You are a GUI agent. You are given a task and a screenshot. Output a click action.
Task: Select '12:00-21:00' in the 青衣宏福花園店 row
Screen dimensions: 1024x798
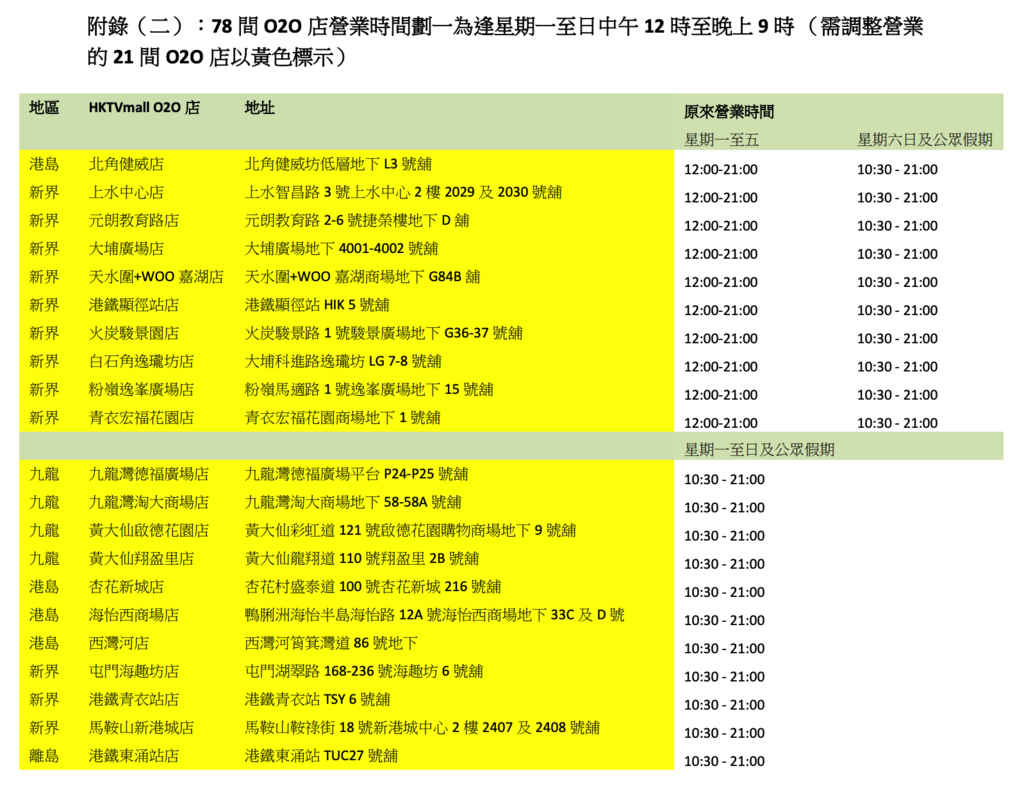[721, 423]
